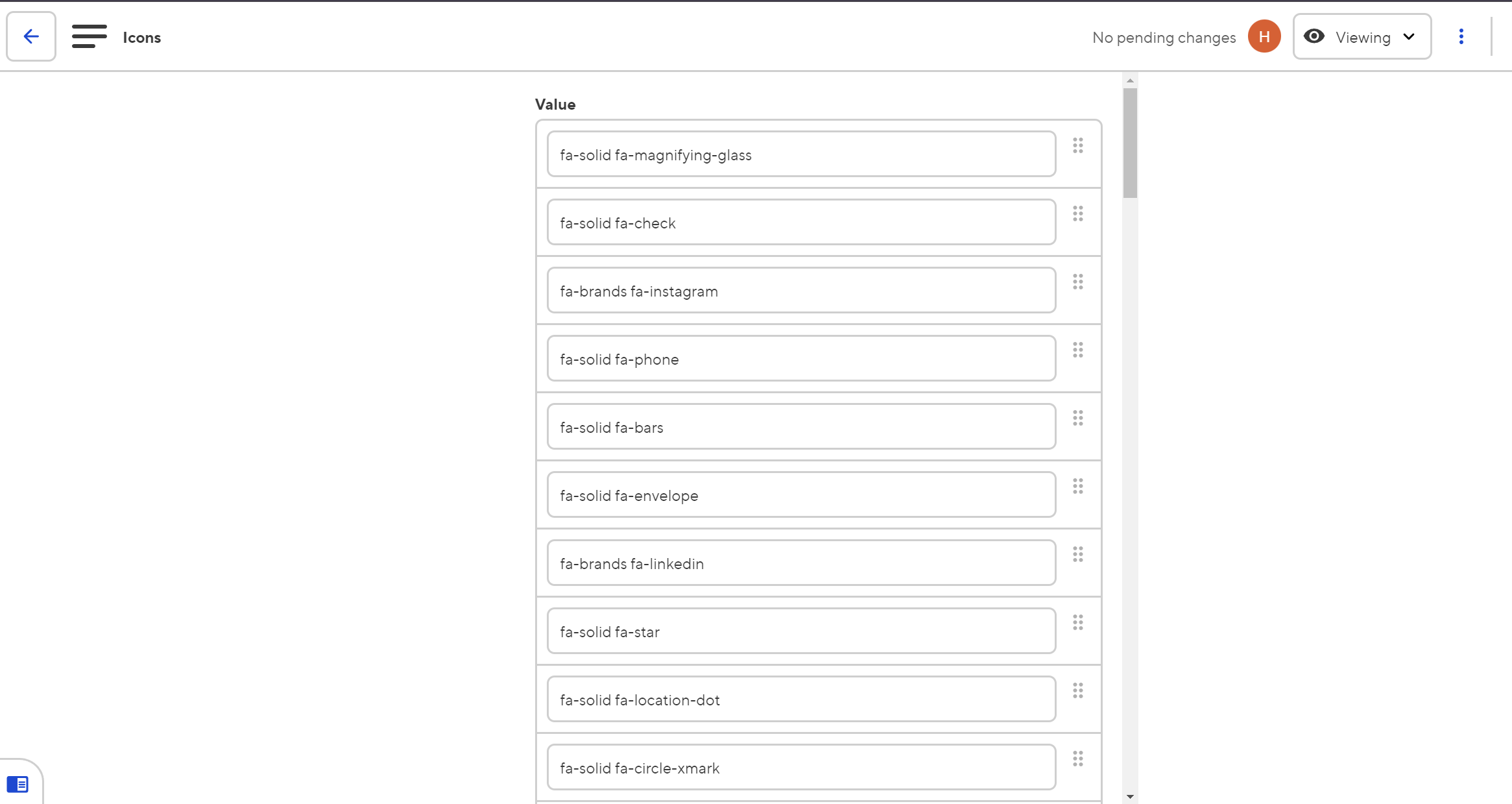Viewport: 1512px width, 804px height.
Task: Toggle visibility of fa-solid fa-envelope entry
Action: [x=1078, y=486]
